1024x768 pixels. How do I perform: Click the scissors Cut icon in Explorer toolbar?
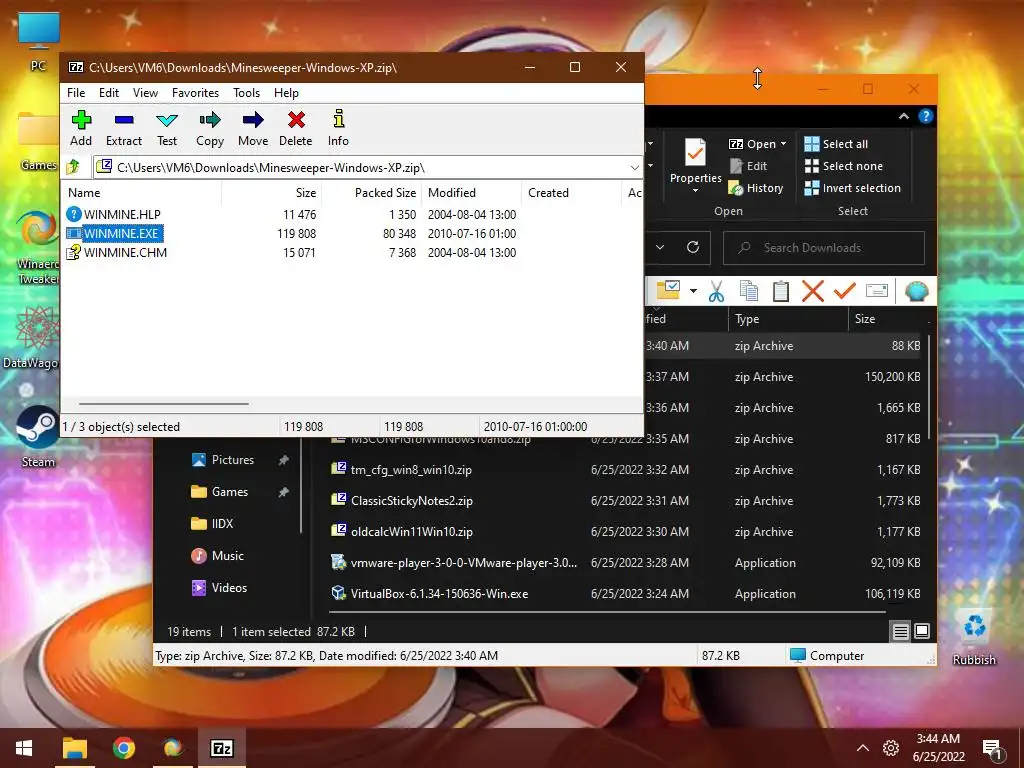(716, 291)
